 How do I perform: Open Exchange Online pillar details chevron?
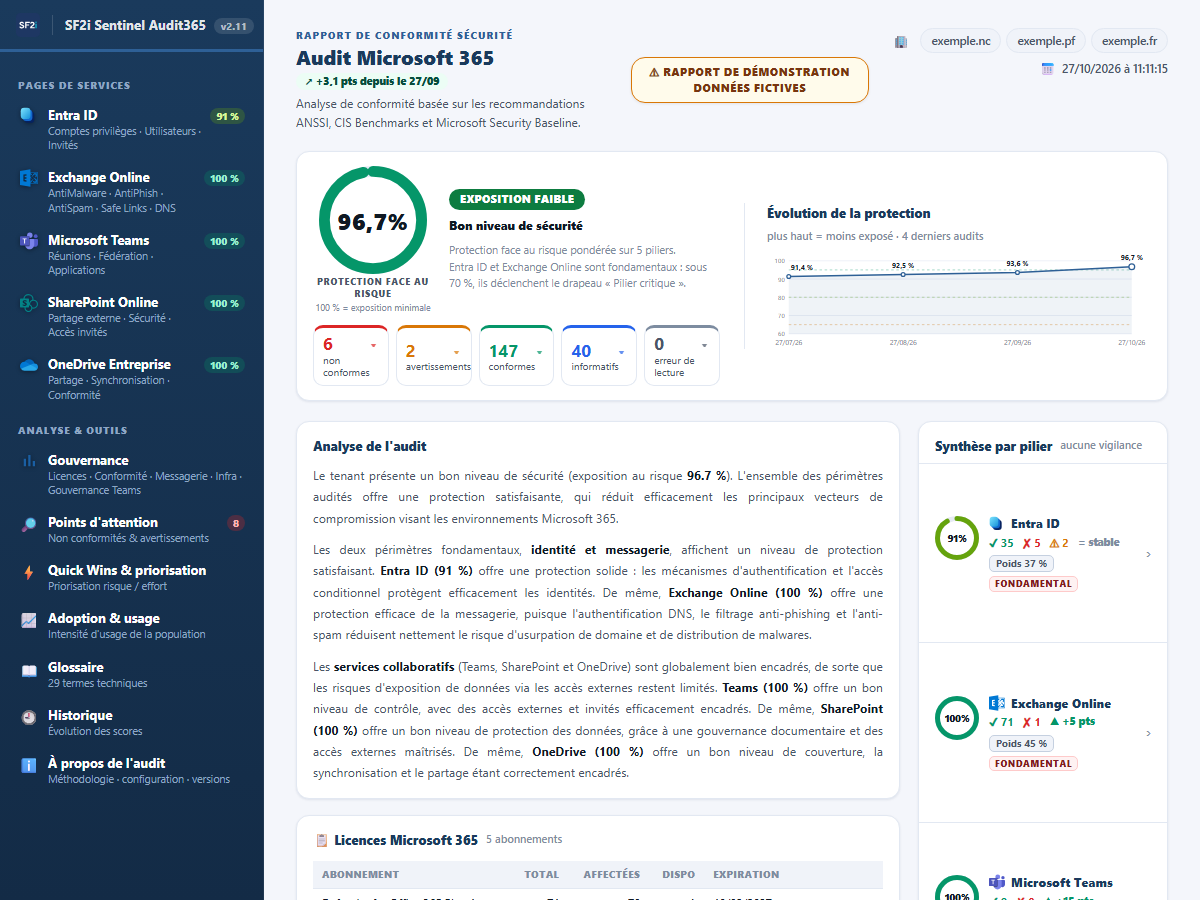[1148, 733]
